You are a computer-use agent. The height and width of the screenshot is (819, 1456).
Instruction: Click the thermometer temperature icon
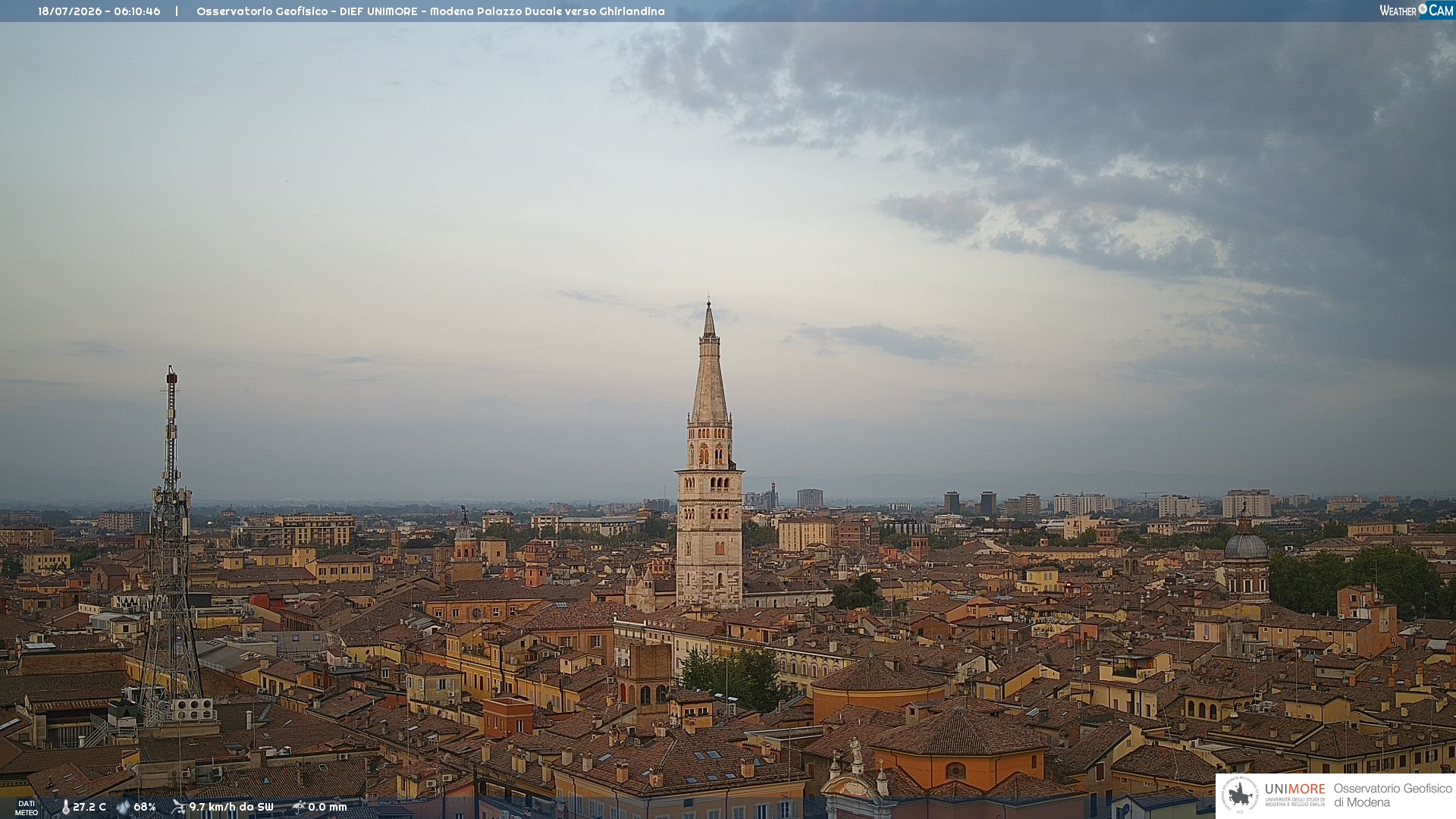click(66, 808)
